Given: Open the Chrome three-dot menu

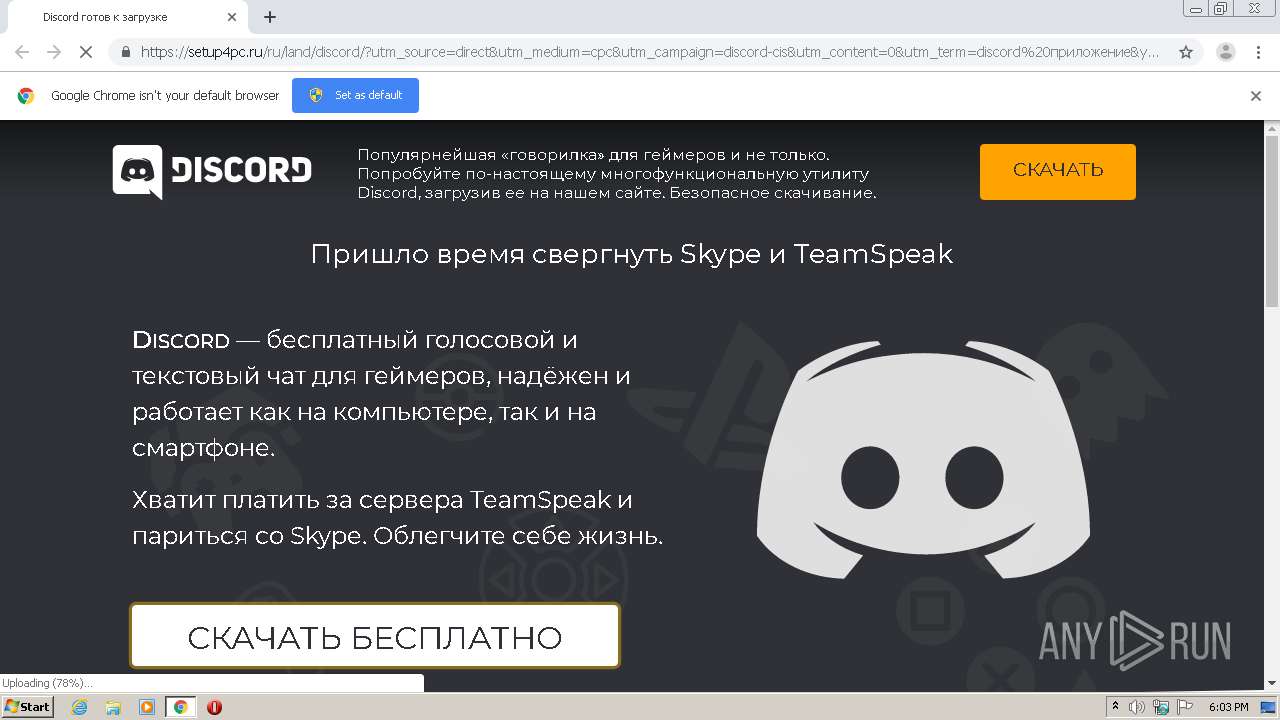Looking at the screenshot, I should (x=1258, y=52).
